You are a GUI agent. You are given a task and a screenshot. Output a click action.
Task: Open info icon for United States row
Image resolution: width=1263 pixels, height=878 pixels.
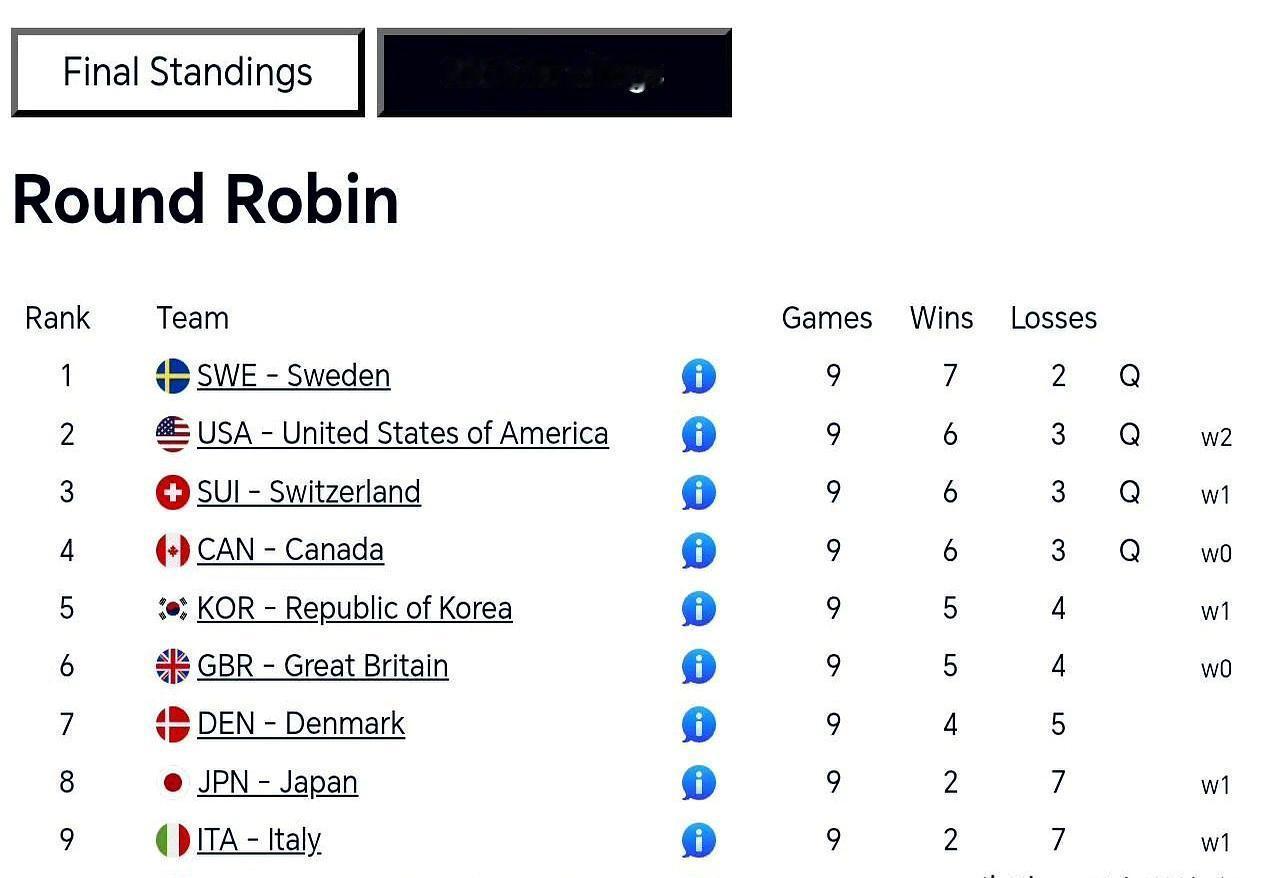[699, 435]
